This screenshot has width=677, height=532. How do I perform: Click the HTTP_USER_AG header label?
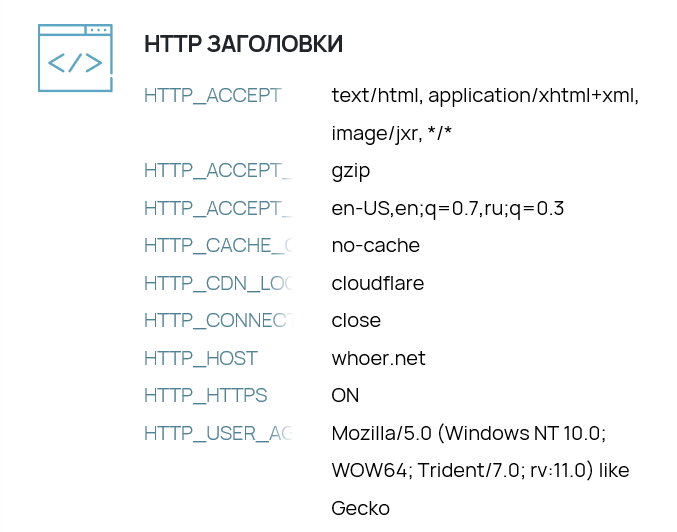(217, 434)
